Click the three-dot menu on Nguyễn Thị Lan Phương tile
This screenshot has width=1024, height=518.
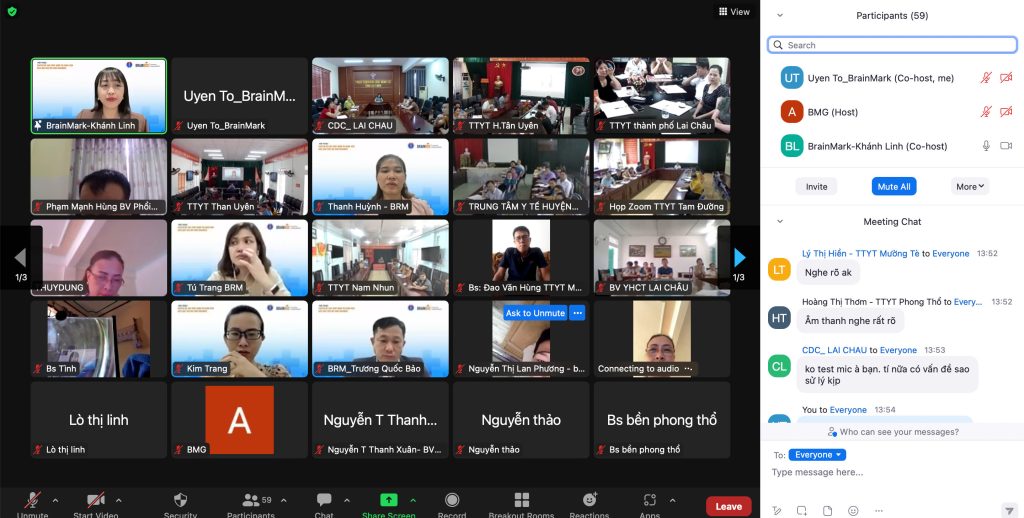[577, 313]
